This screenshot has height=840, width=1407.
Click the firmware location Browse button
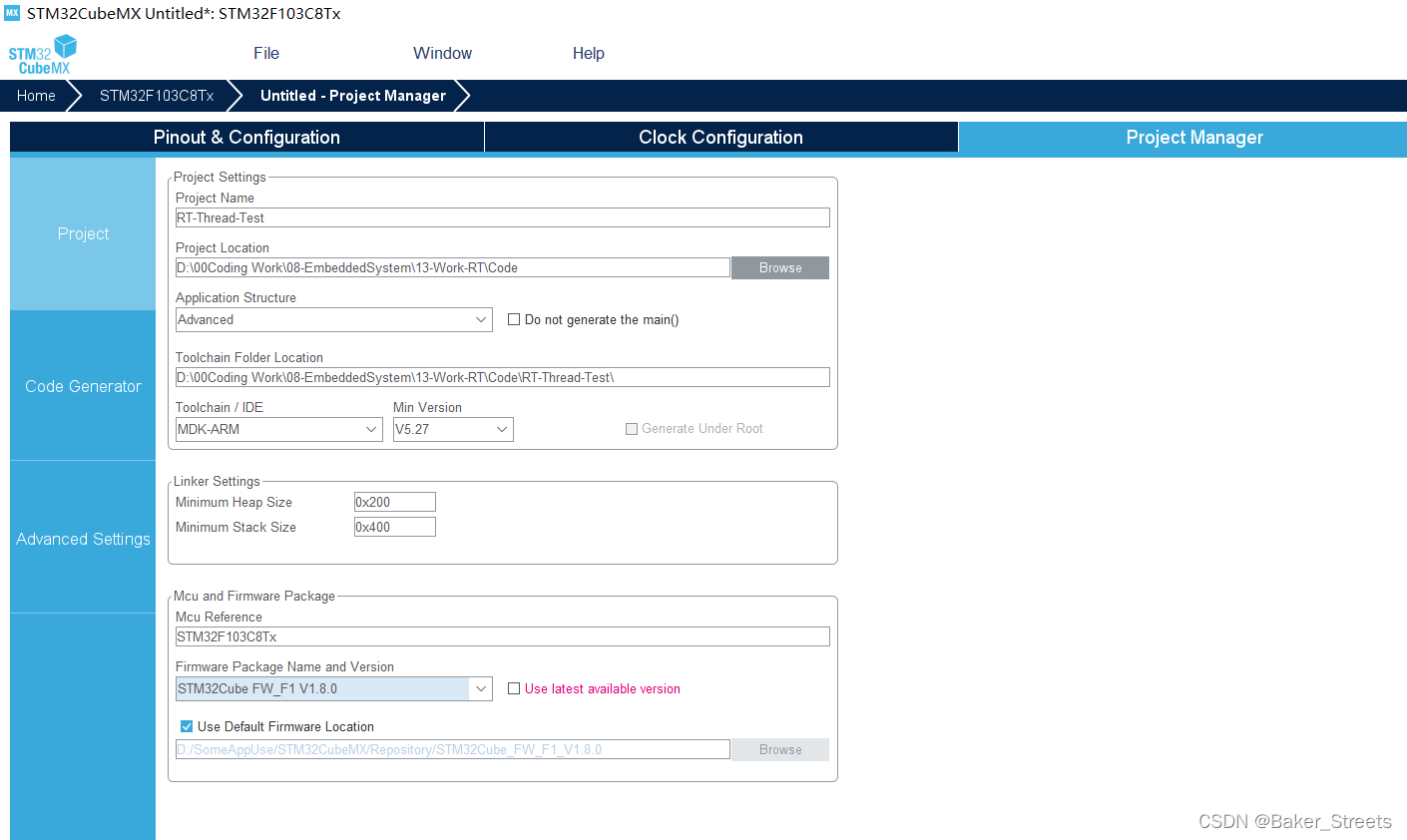[x=780, y=749]
